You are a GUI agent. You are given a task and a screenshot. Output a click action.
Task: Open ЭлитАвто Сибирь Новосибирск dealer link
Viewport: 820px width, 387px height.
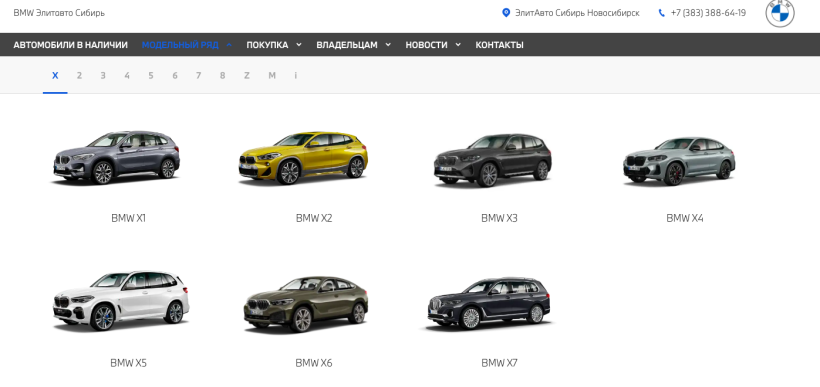click(x=577, y=13)
